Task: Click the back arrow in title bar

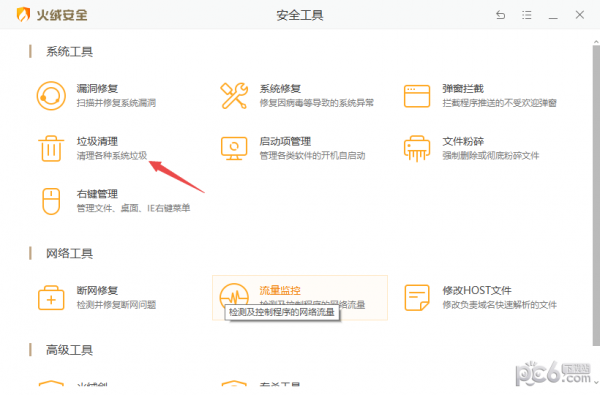Action: 501,15
